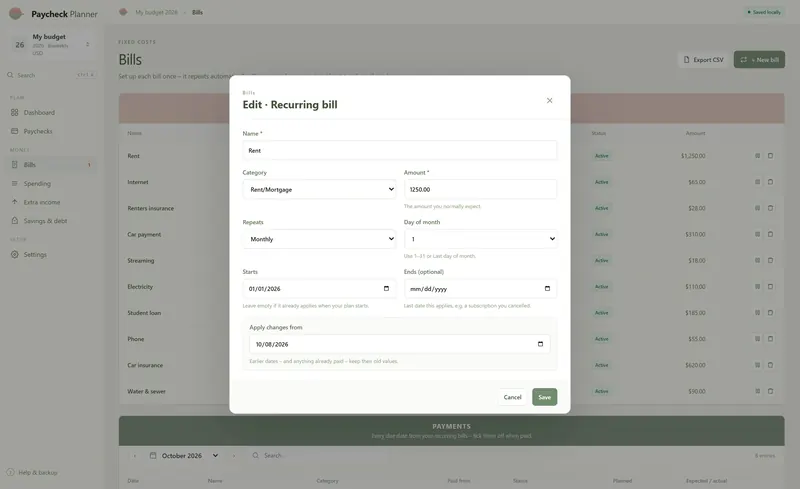Close the Edit Recurring bill dialog
Image resolution: width=800 pixels, height=489 pixels.
(x=549, y=101)
